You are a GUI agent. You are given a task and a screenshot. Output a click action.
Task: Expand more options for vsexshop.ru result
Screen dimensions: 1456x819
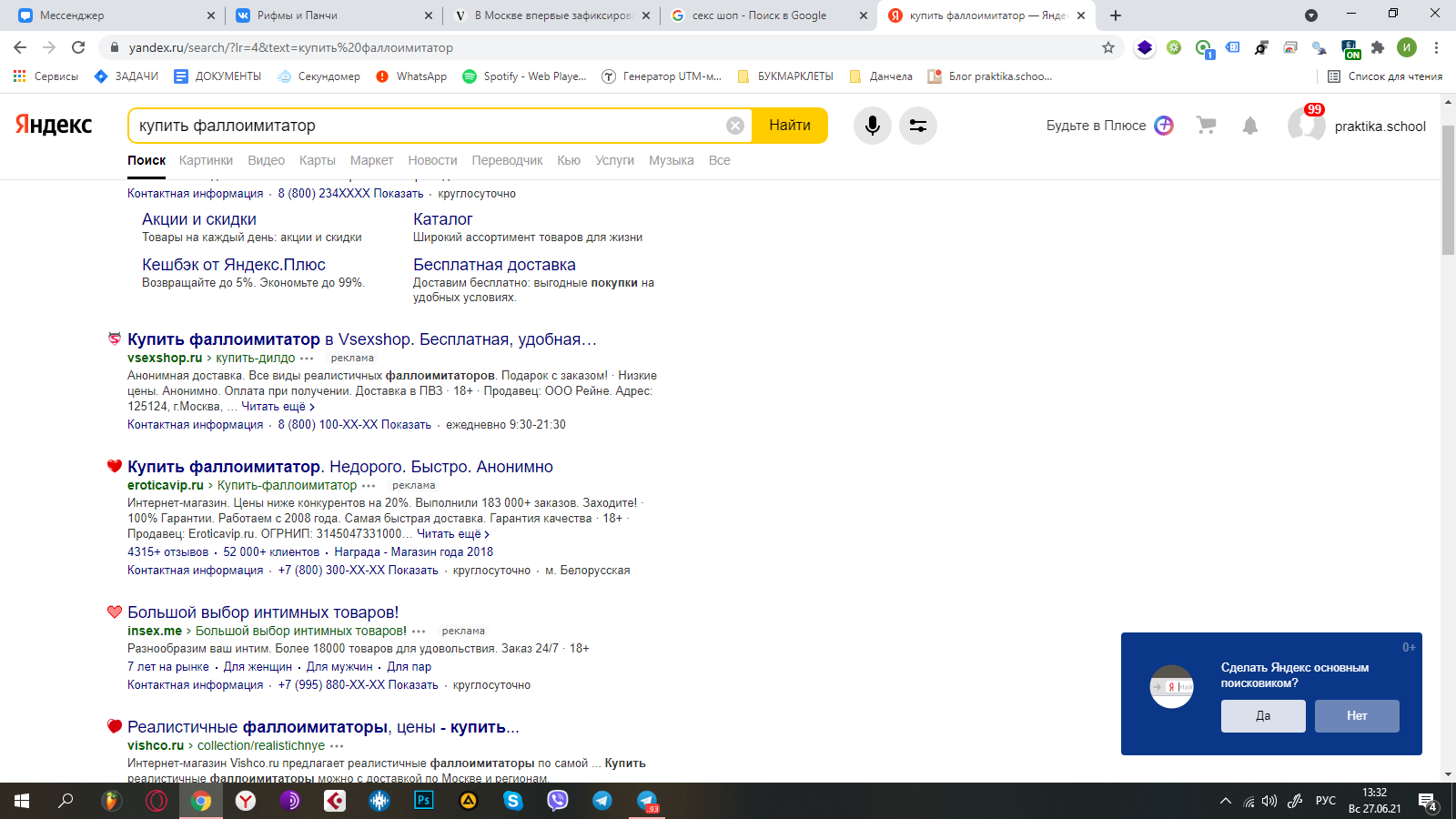(x=307, y=359)
